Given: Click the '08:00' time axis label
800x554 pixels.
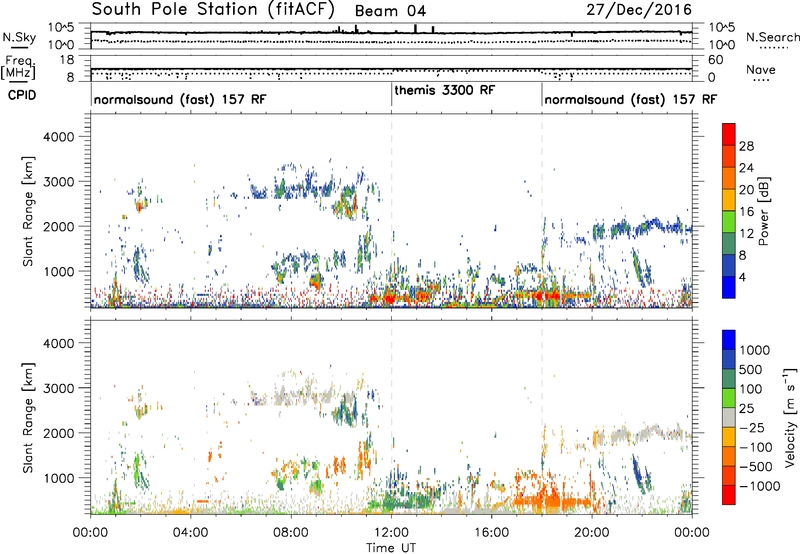Looking at the screenshot, I should [291, 533].
